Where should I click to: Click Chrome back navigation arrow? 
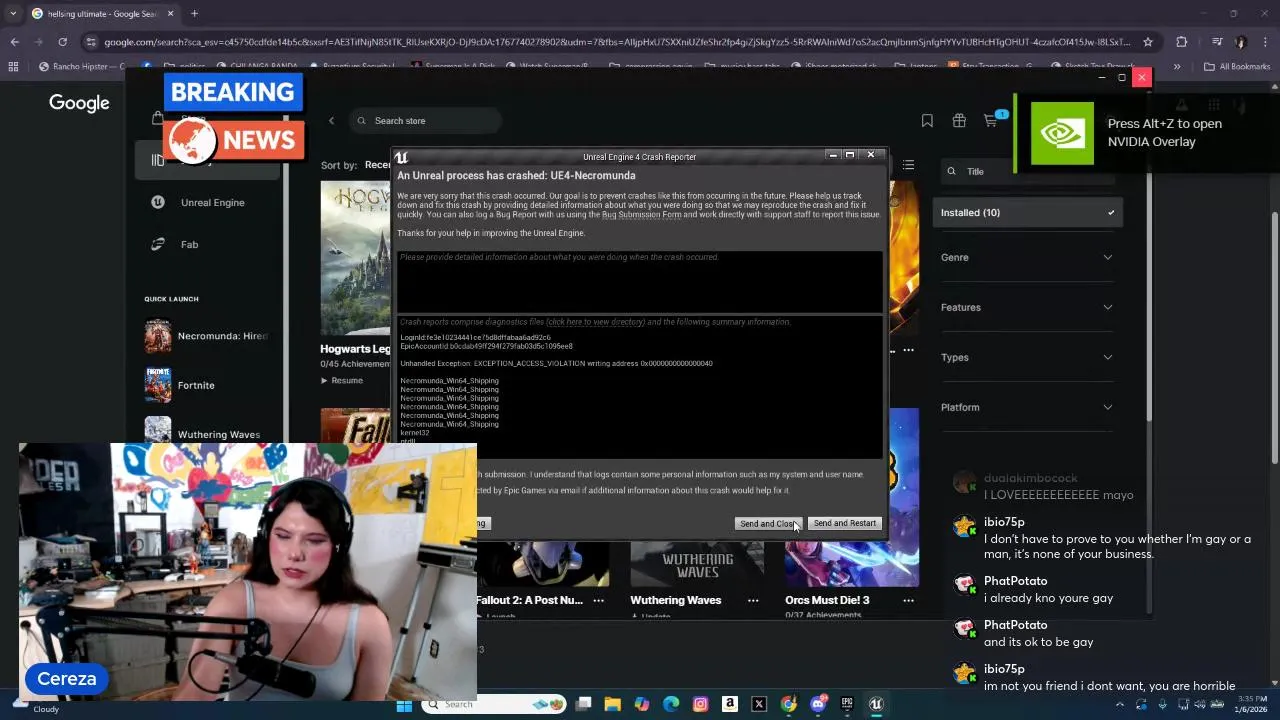[14, 42]
